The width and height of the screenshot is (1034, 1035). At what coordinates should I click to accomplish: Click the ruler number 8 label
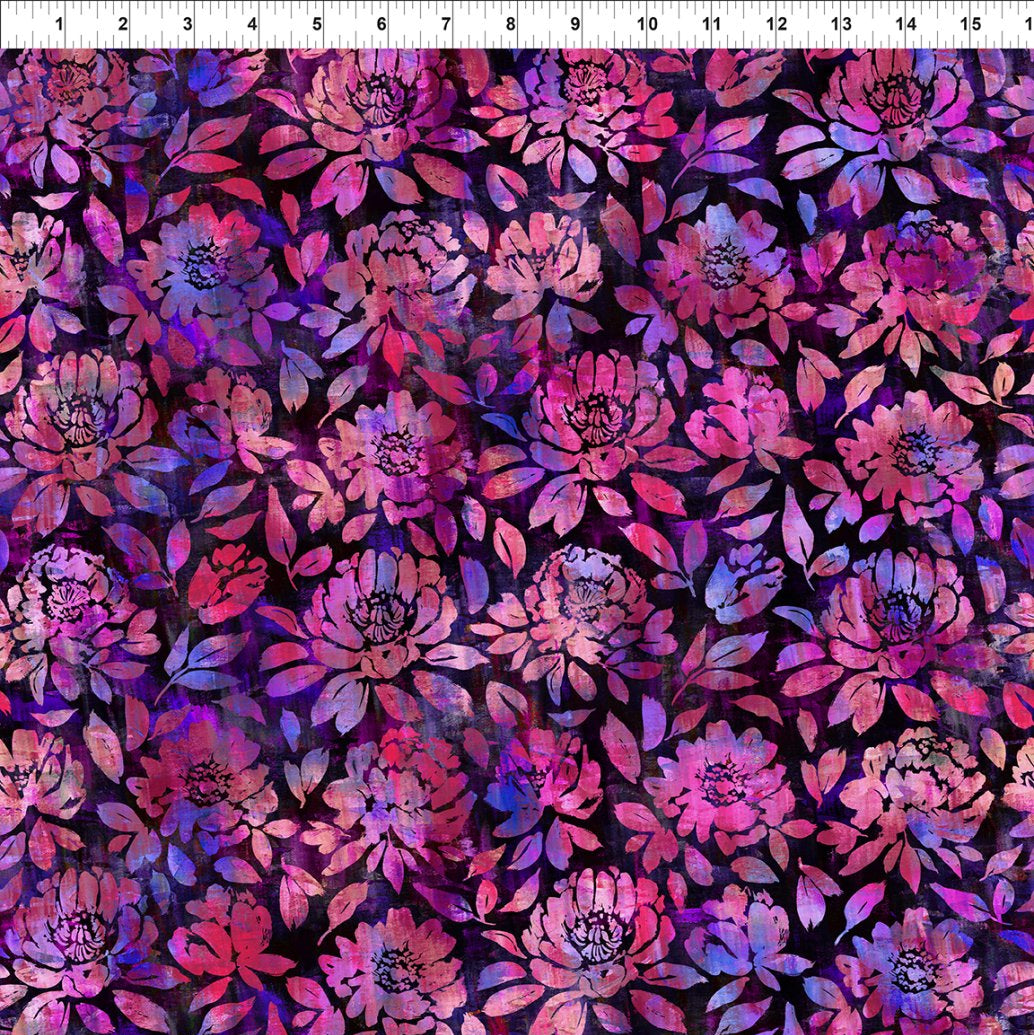click(510, 24)
